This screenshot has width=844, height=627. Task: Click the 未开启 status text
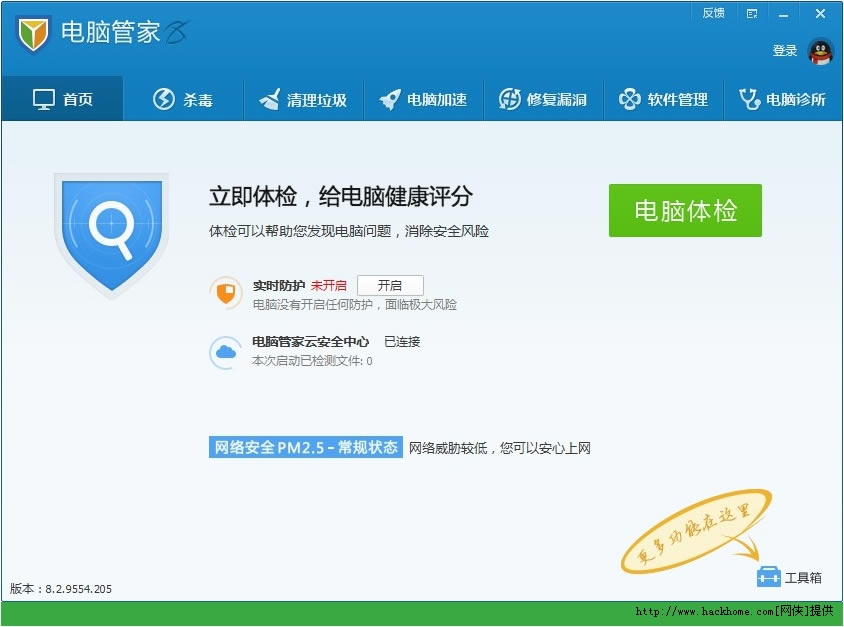coord(328,286)
